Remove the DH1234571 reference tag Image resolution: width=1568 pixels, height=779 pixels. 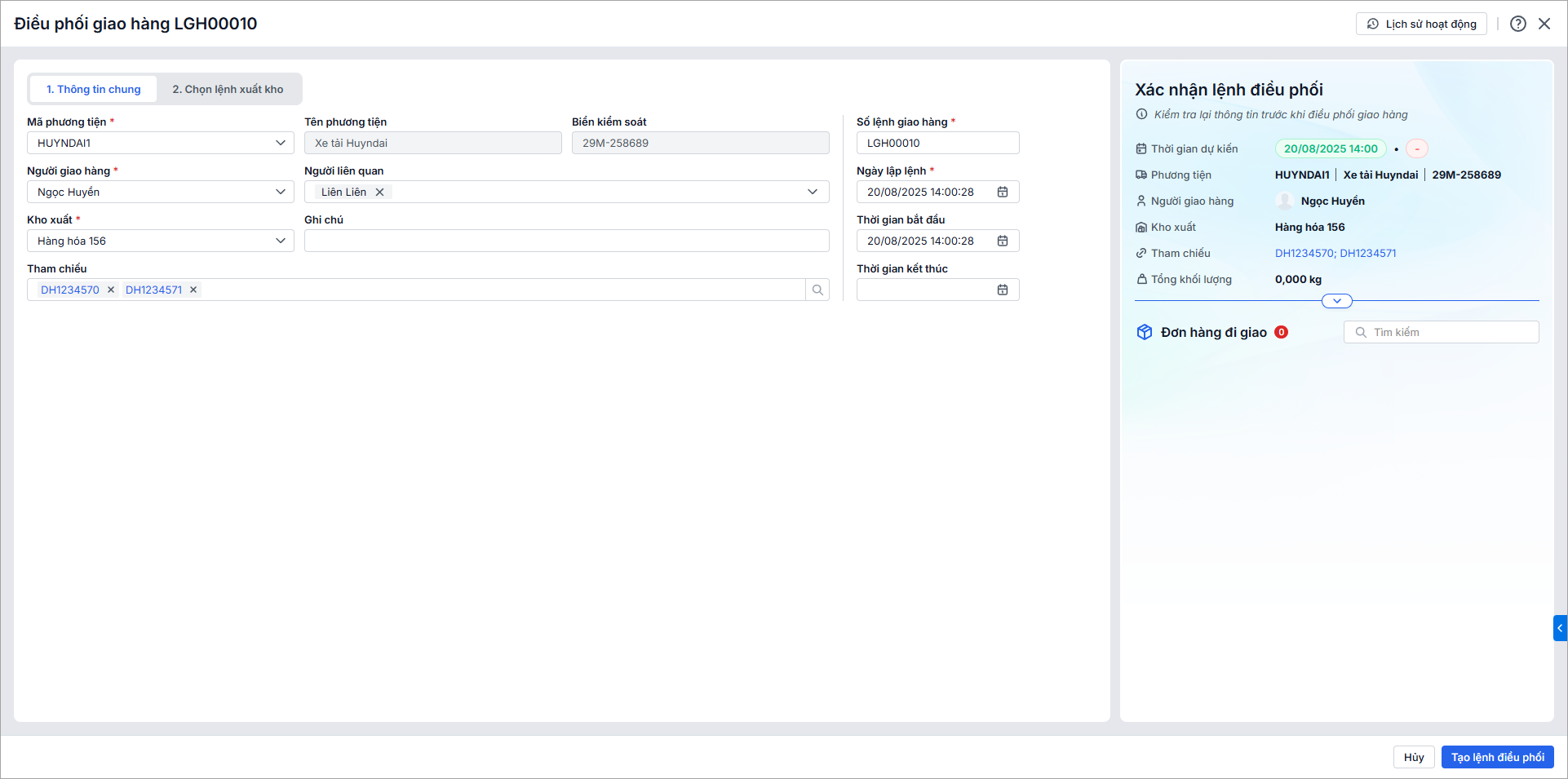pos(193,290)
